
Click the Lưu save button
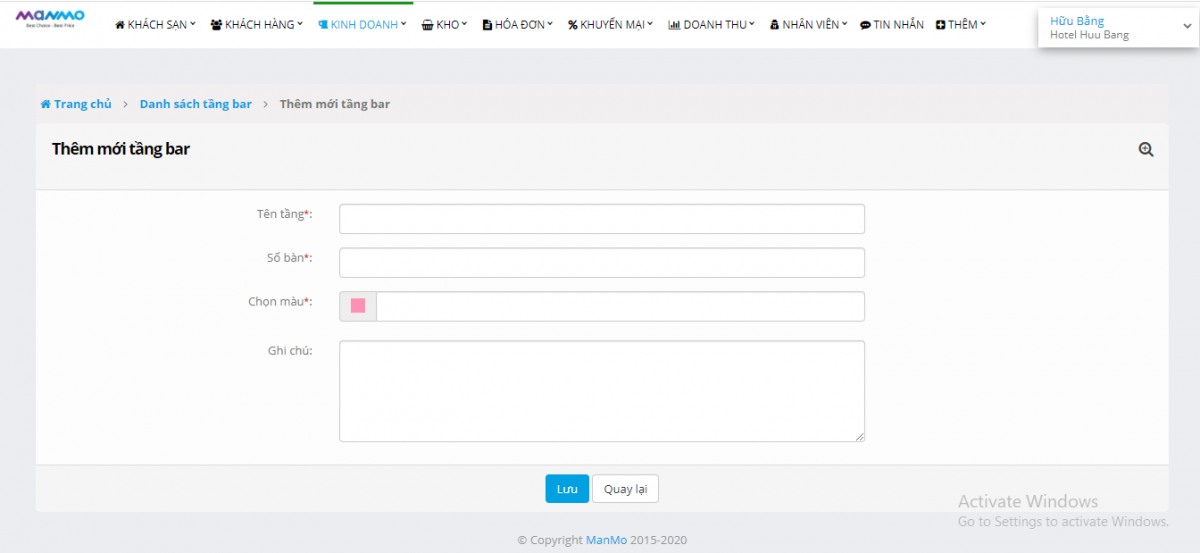(x=567, y=489)
